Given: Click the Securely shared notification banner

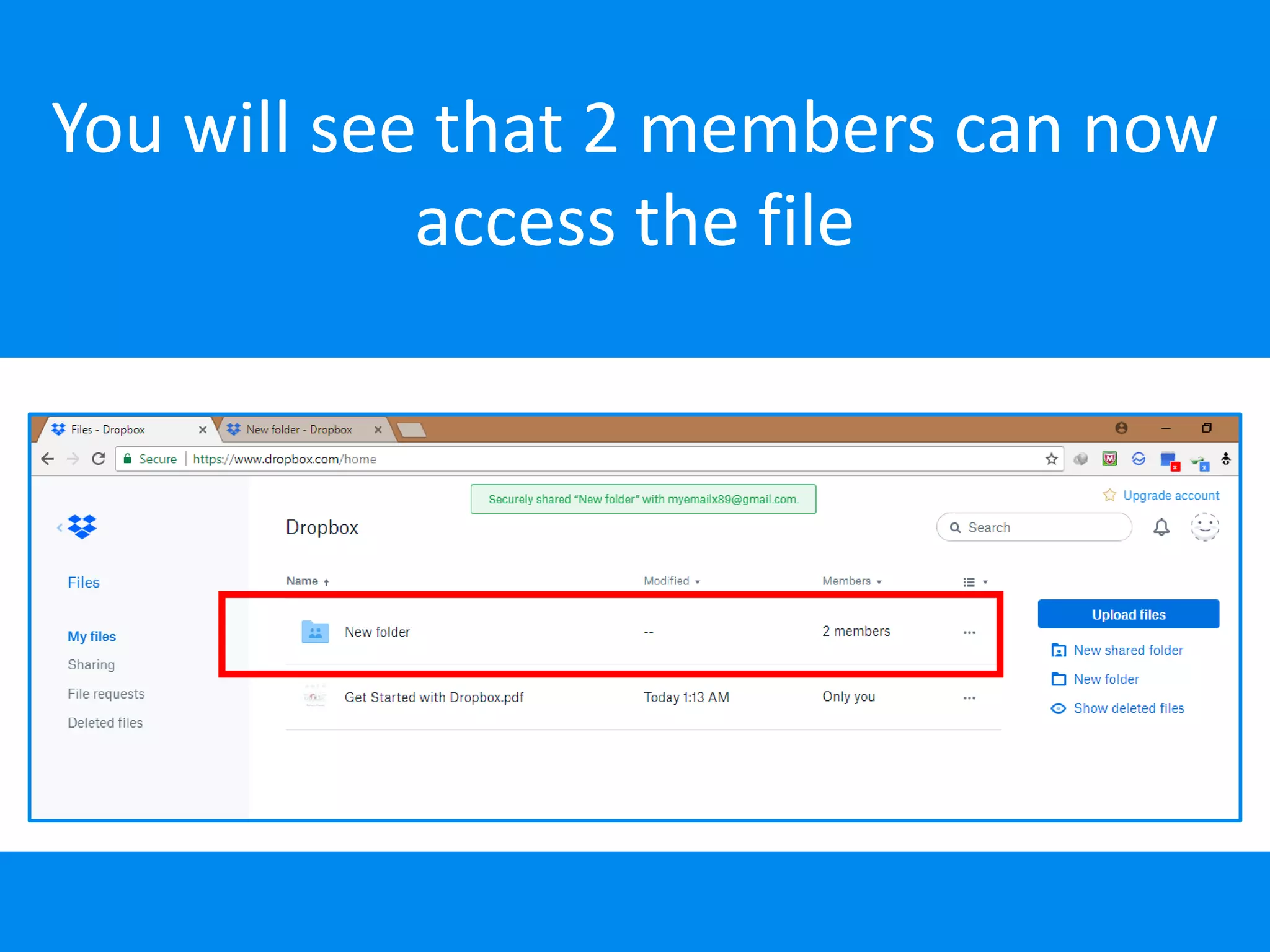Looking at the screenshot, I should [x=643, y=500].
